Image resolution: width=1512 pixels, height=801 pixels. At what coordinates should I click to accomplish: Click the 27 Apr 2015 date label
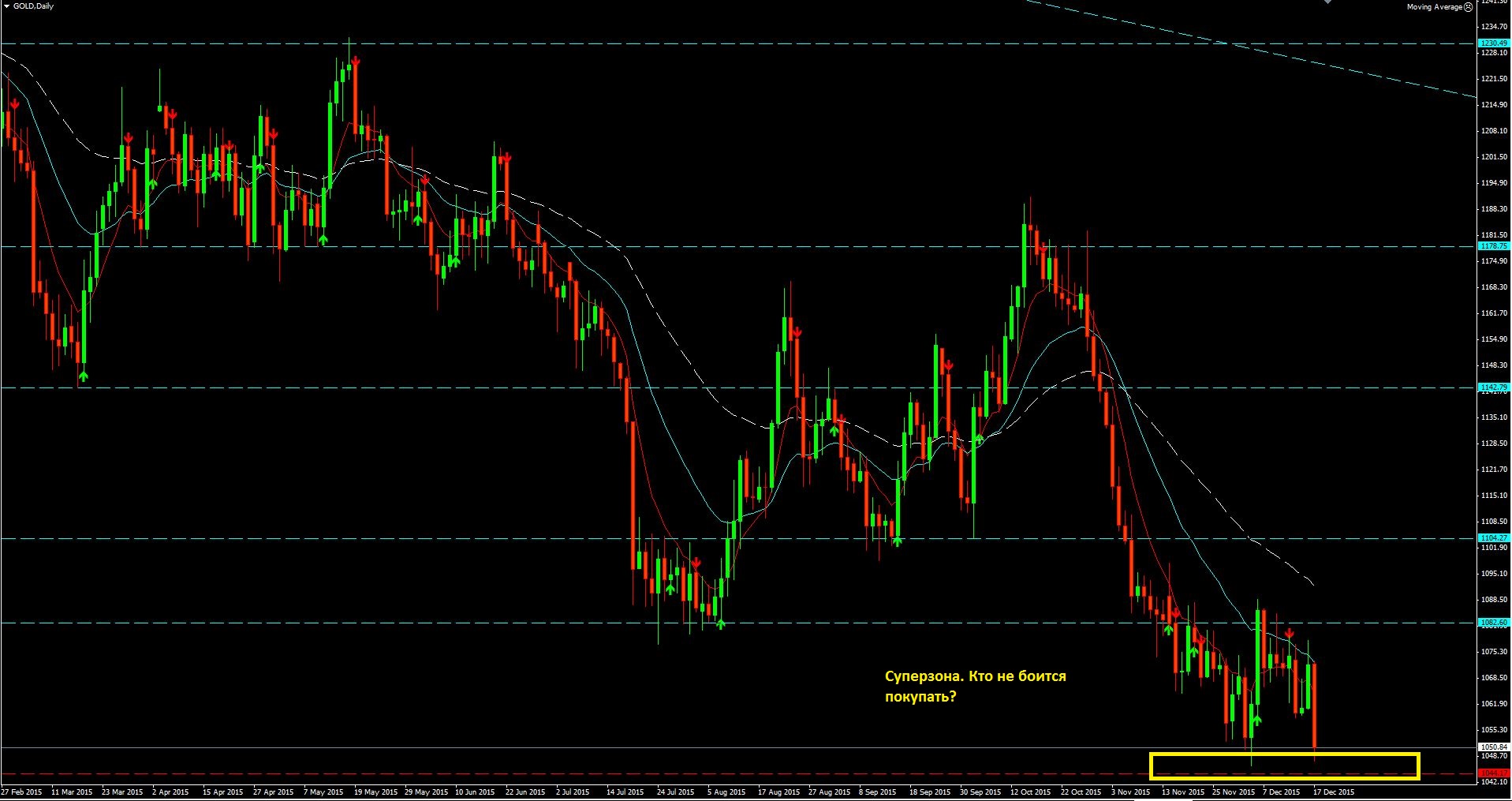pyautogui.click(x=274, y=792)
